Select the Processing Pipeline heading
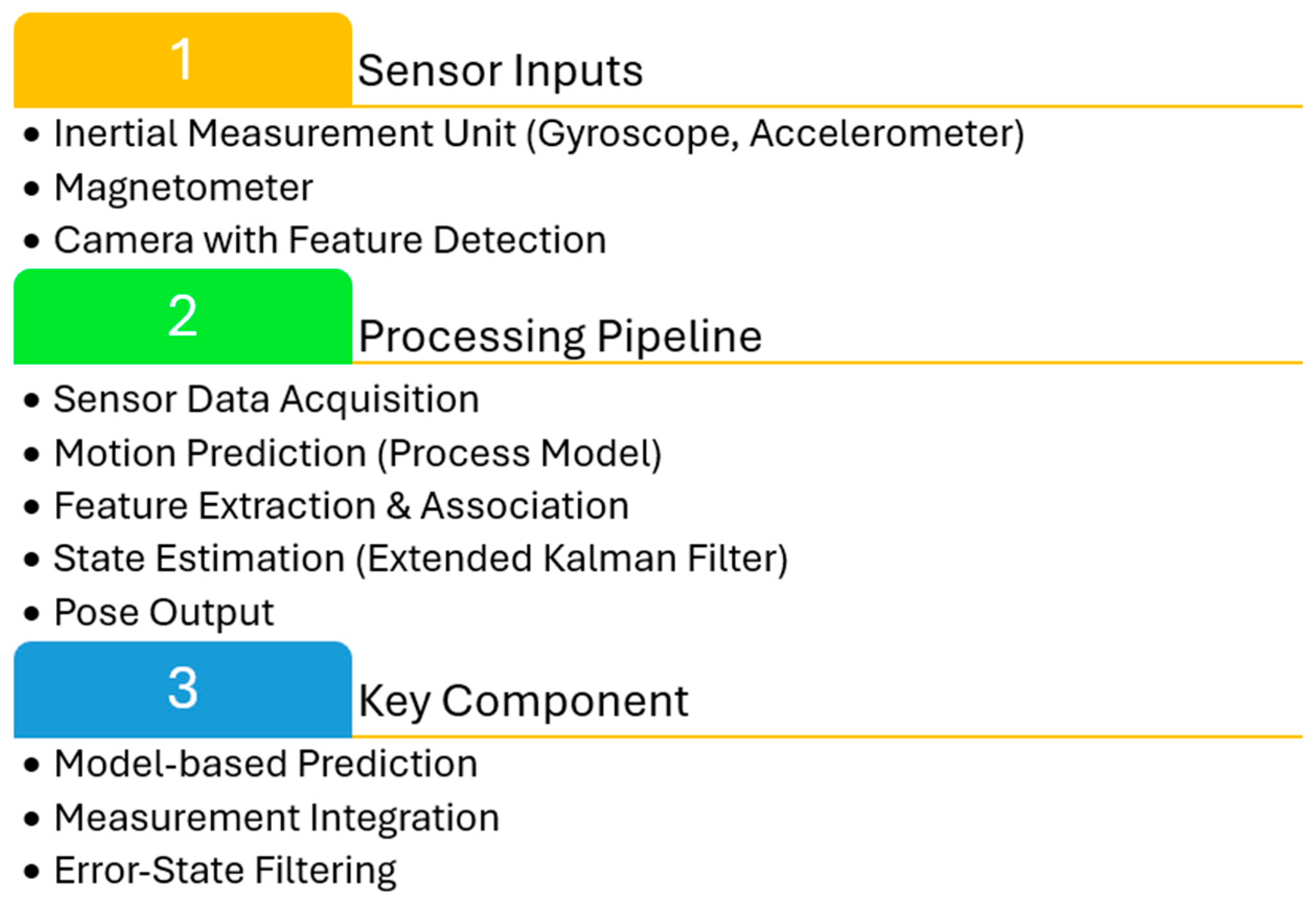 pos(560,336)
